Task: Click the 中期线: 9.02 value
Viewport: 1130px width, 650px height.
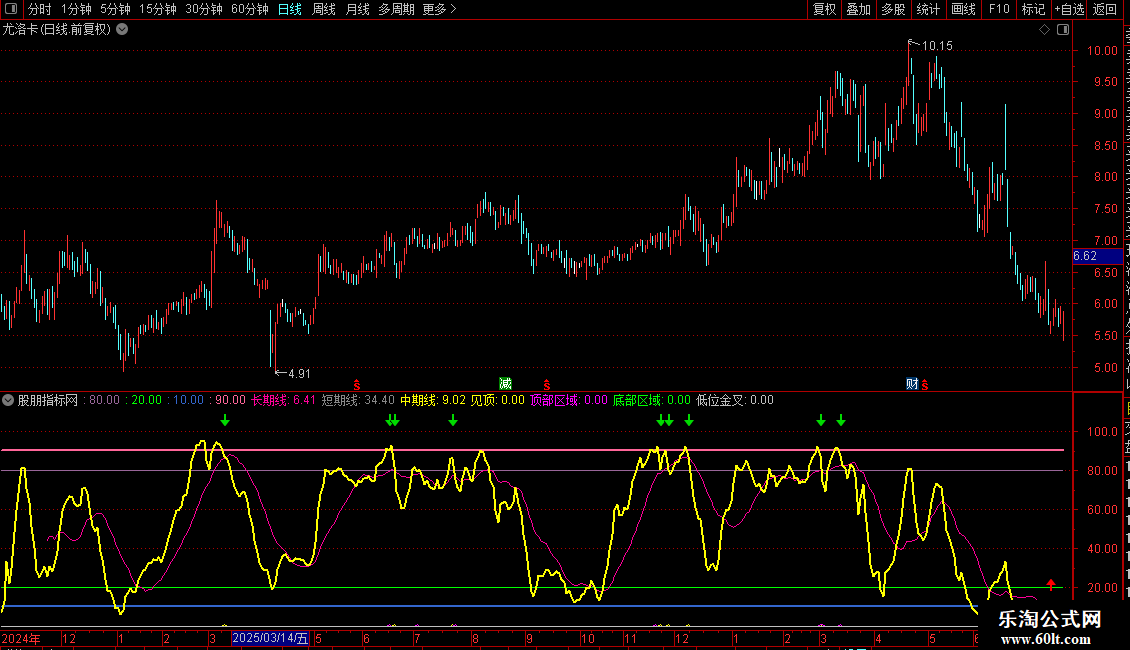Action: point(433,400)
